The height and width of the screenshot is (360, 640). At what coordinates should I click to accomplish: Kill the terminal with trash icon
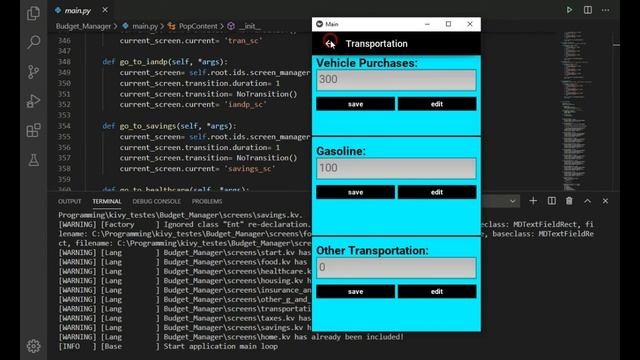[569, 201]
